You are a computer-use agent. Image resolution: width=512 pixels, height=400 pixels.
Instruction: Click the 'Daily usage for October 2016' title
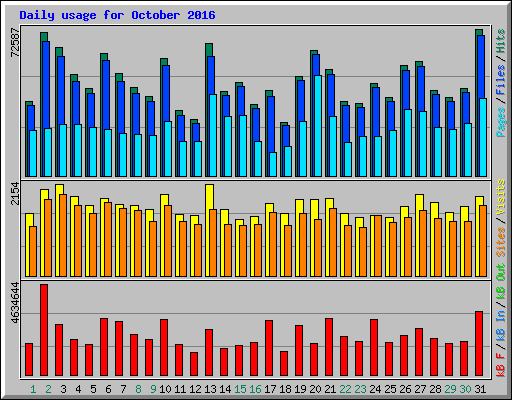coord(117,15)
